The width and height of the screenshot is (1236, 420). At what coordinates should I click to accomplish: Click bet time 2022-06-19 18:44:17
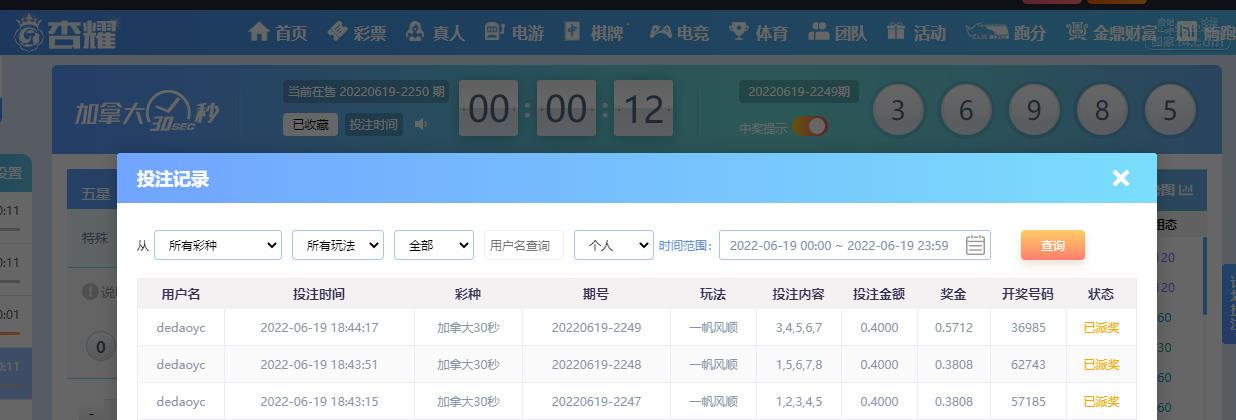(x=319, y=328)
